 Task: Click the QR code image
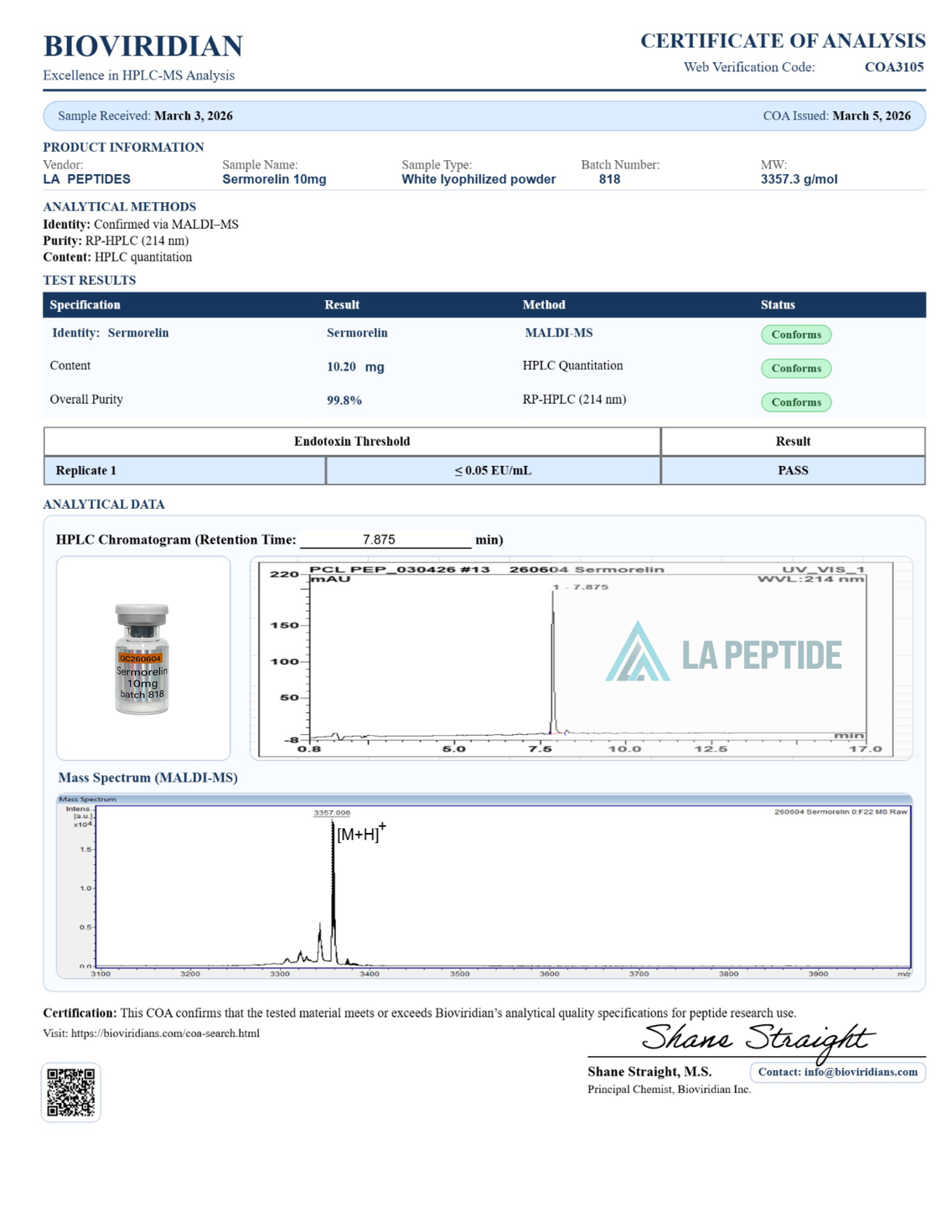(x=71, y=1092)
